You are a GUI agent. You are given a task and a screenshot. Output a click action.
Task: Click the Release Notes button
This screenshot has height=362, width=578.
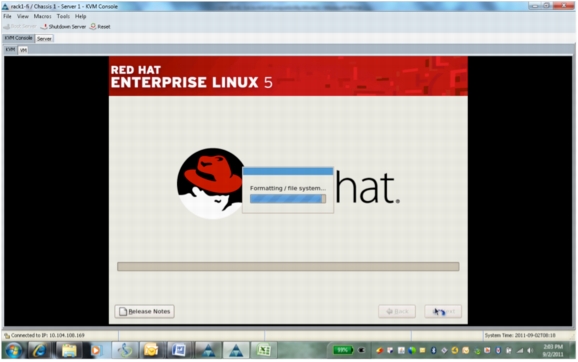pyautogui.click(x=144, y=311)
